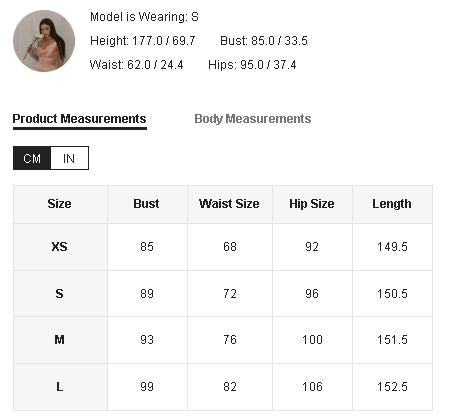Click the L length value 152.5
The image size is (450, 418).
click(392, 387)
